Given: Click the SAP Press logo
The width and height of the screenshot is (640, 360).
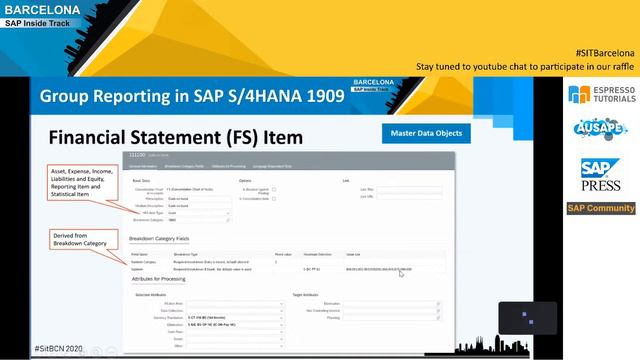Looking at the screenshot, I should tap(601, 175).
